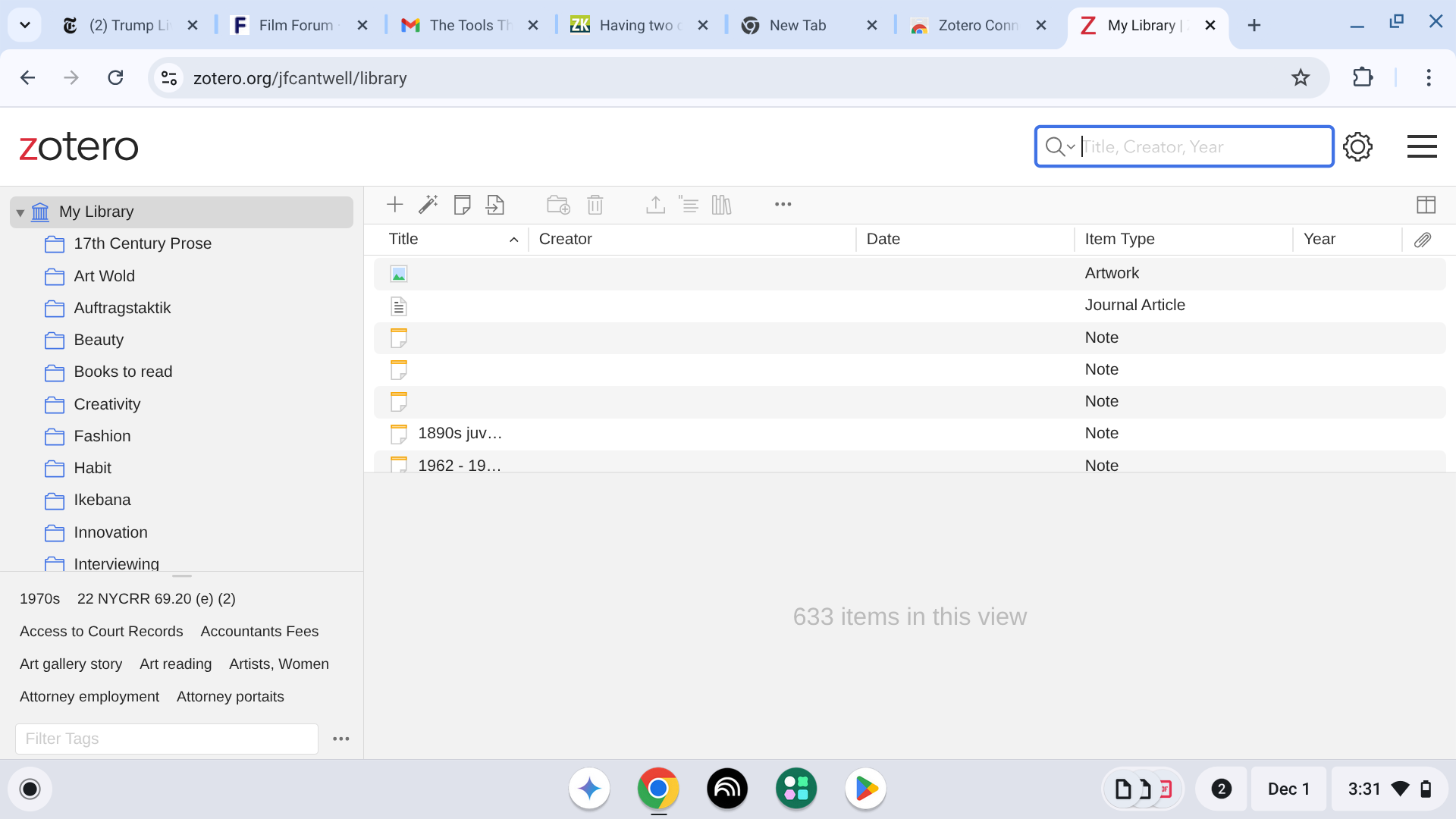Open tag selector options menu

[x=341, y=739]
